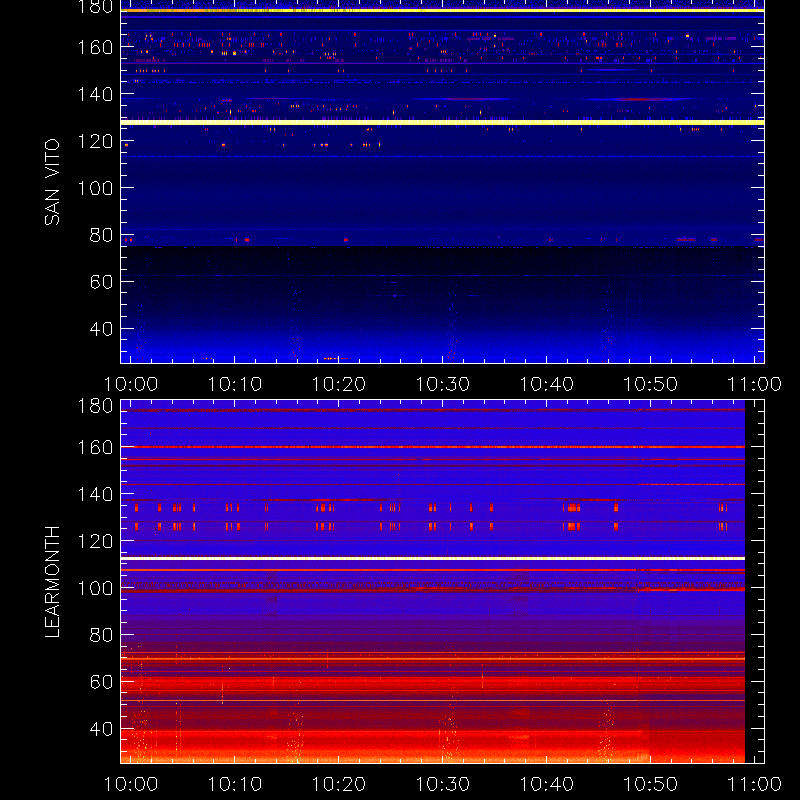Select the 80 tick label on Learmonth plot
Screen dimensions: 800x800
(101, 635)
